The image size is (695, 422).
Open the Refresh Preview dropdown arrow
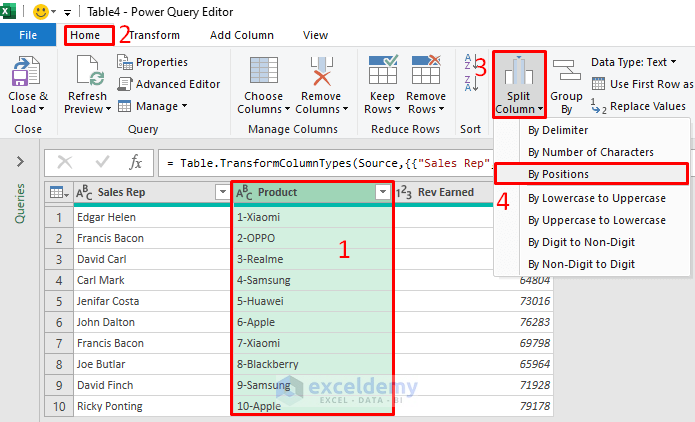(x=108, y=109)
